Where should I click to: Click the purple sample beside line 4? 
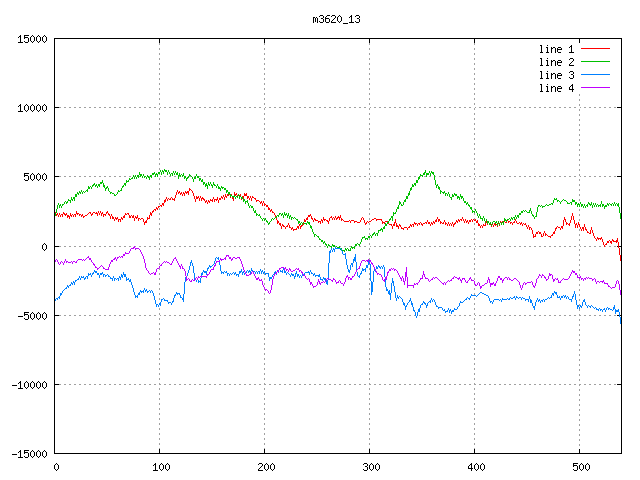coord(596,87)
